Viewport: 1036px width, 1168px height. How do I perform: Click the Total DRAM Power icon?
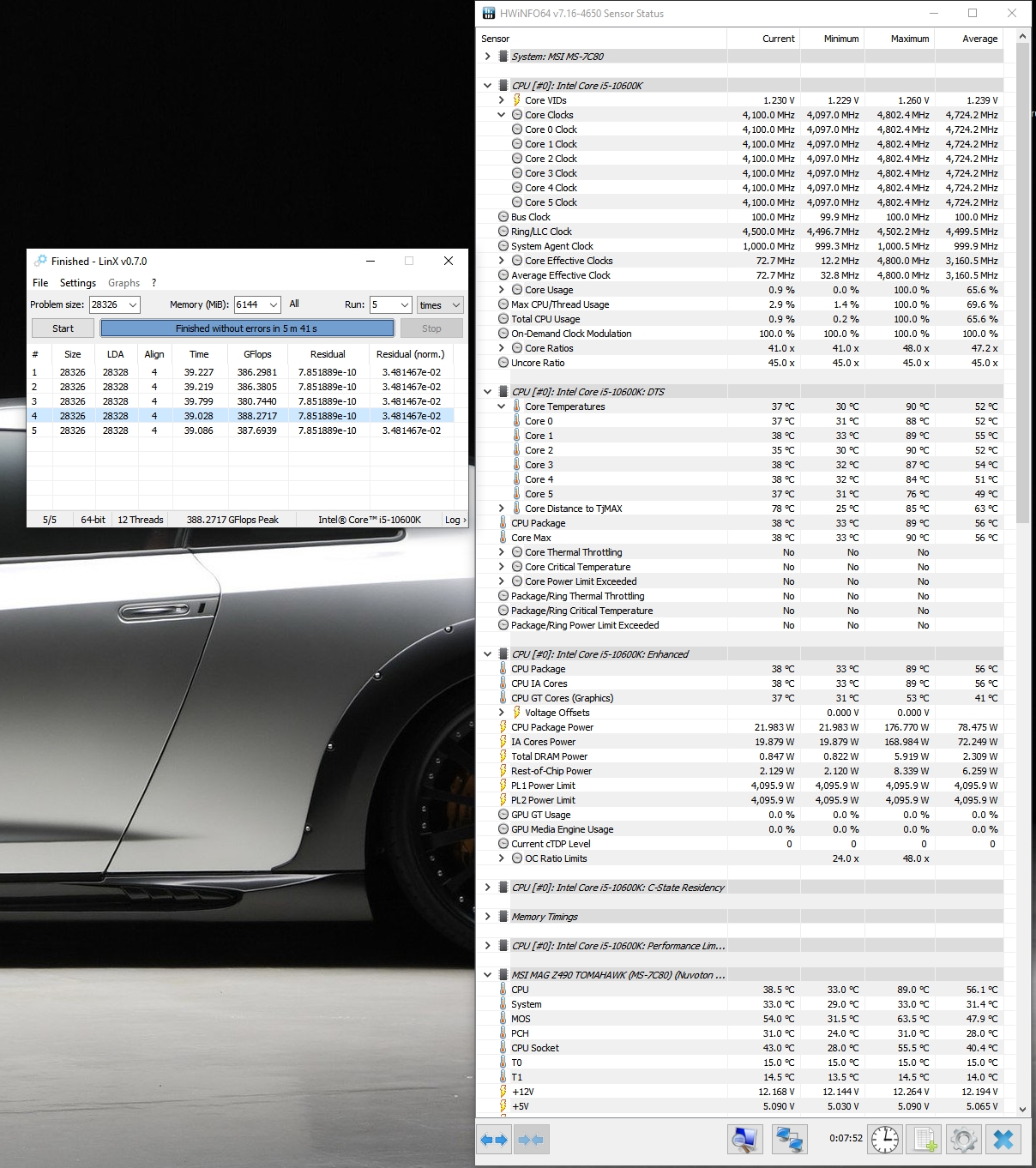(x=503, y=756)
